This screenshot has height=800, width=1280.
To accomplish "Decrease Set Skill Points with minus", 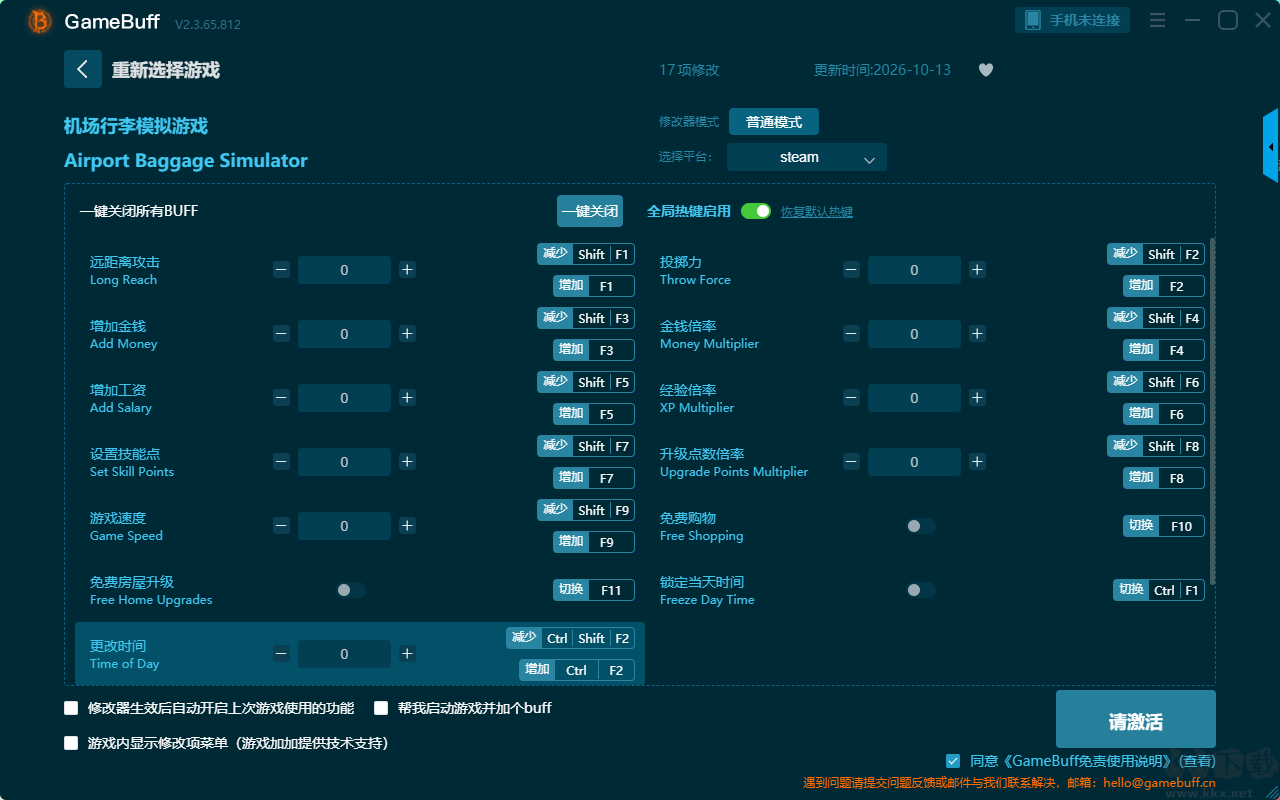I will tap(282, 462).
